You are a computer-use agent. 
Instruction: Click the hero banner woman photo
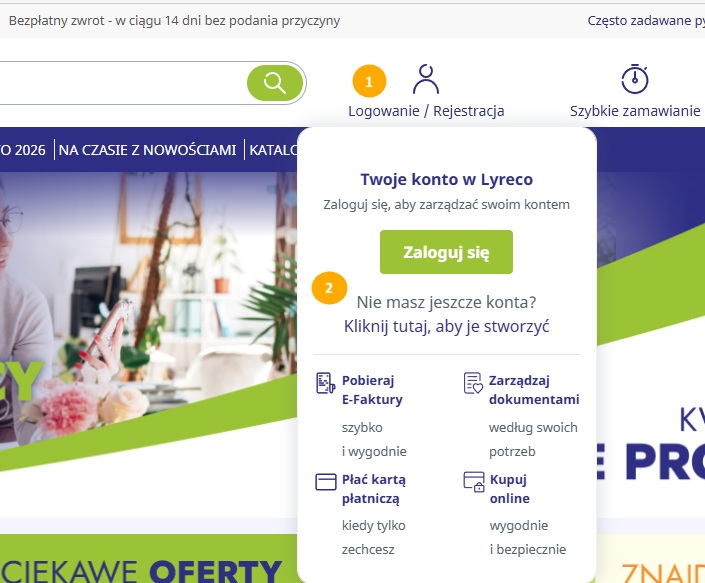[x=148, y=288]
